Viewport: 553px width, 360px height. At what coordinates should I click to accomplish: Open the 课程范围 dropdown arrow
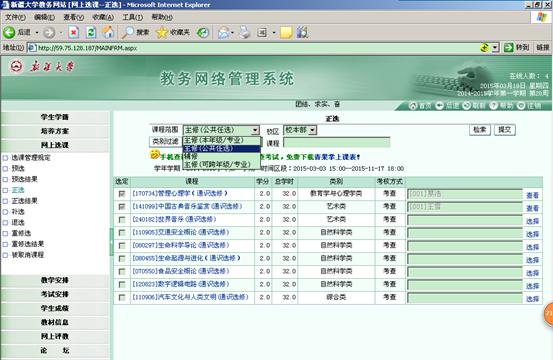[x=255, y=130]
